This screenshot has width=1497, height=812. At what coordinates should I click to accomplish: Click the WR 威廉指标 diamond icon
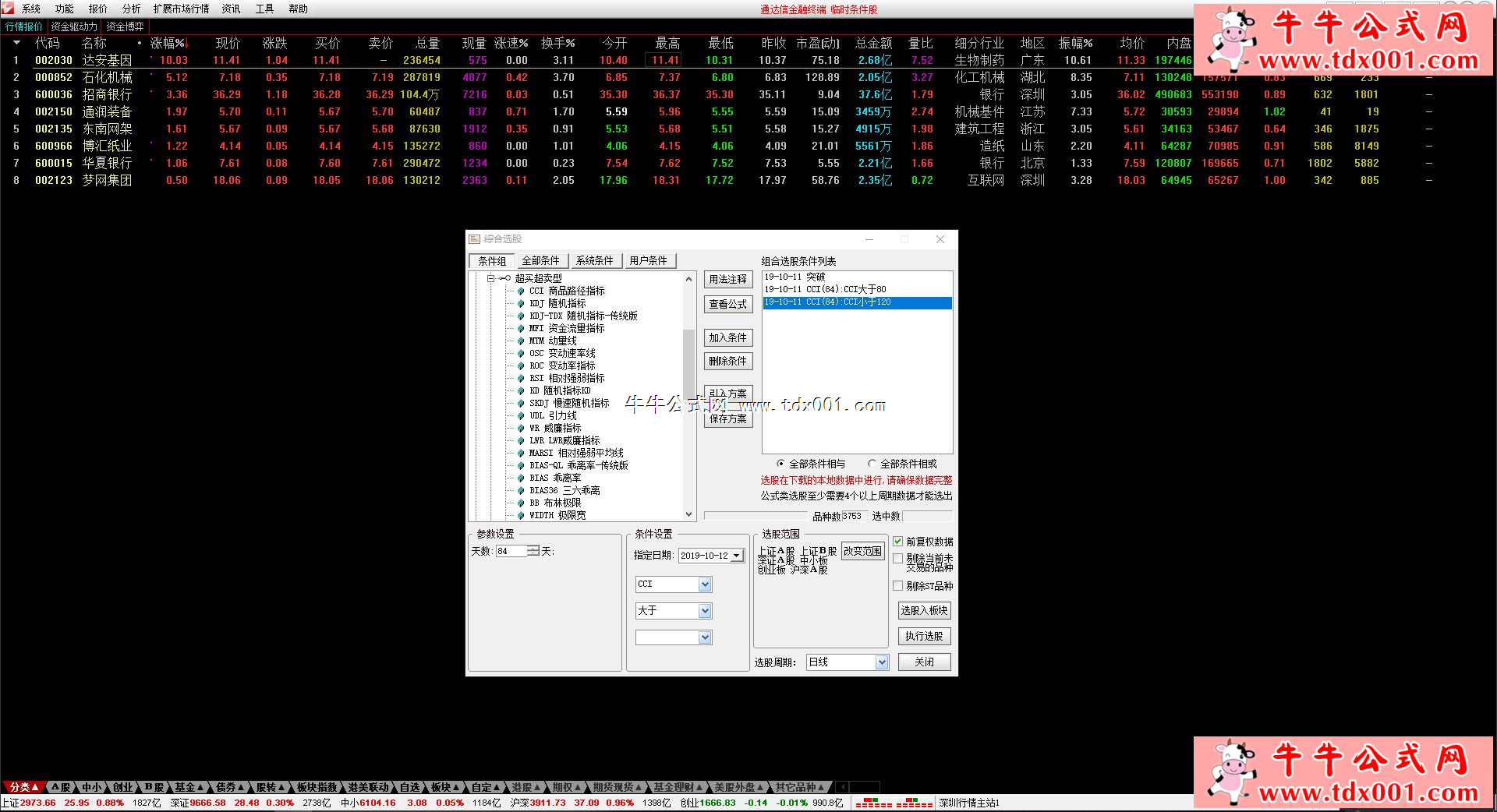(x=521, y=428)
